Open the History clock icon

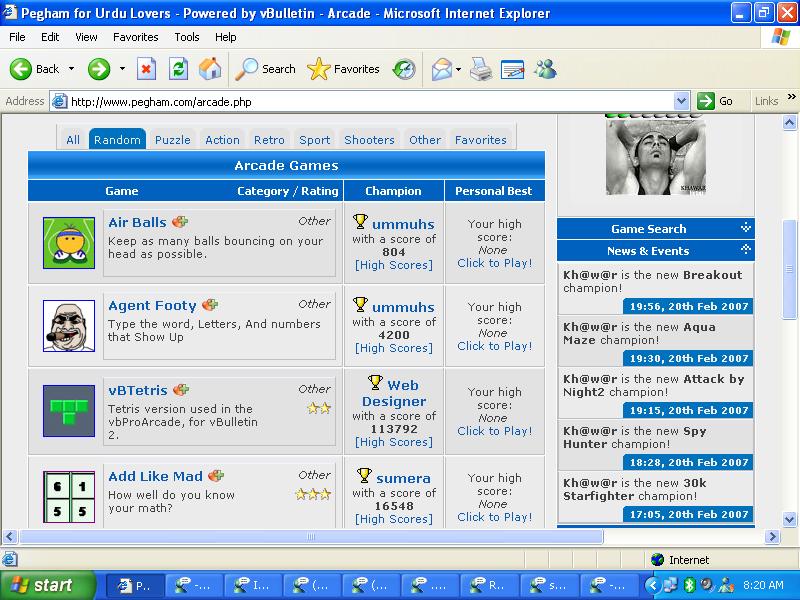click(x=404, y=69)
